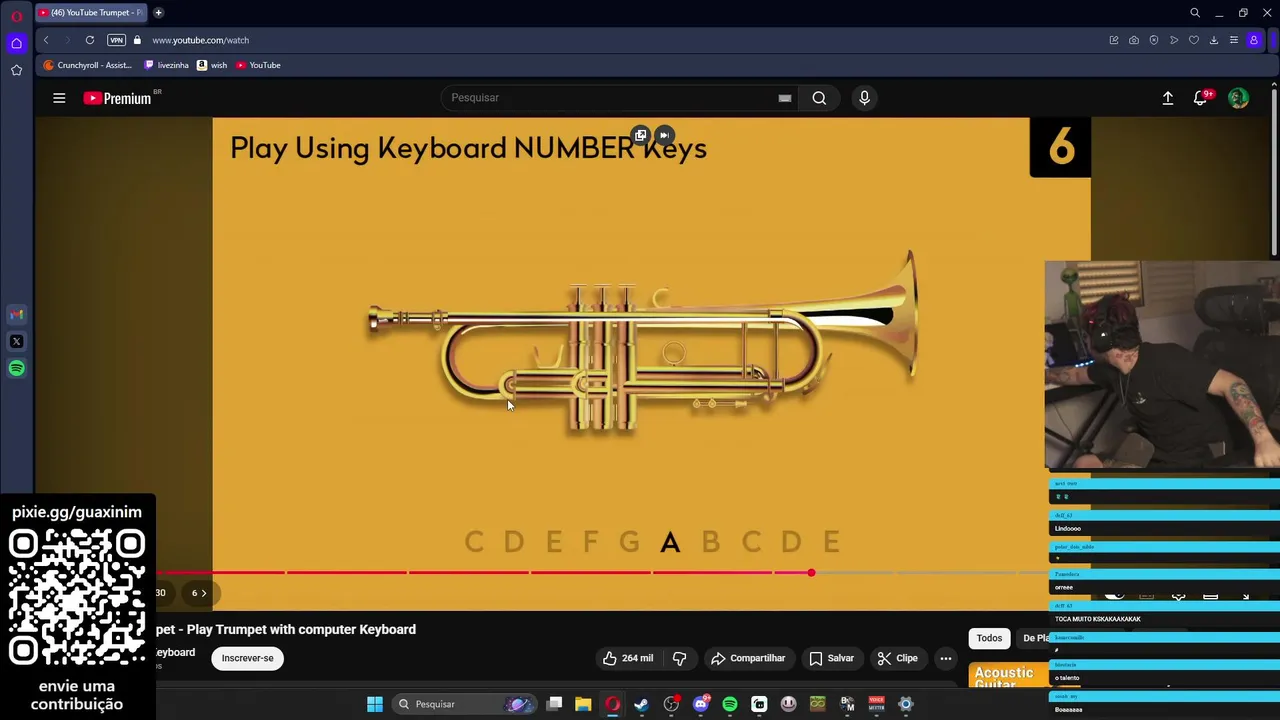
Task: Open the wish bookmark
Action: (212, 65)
